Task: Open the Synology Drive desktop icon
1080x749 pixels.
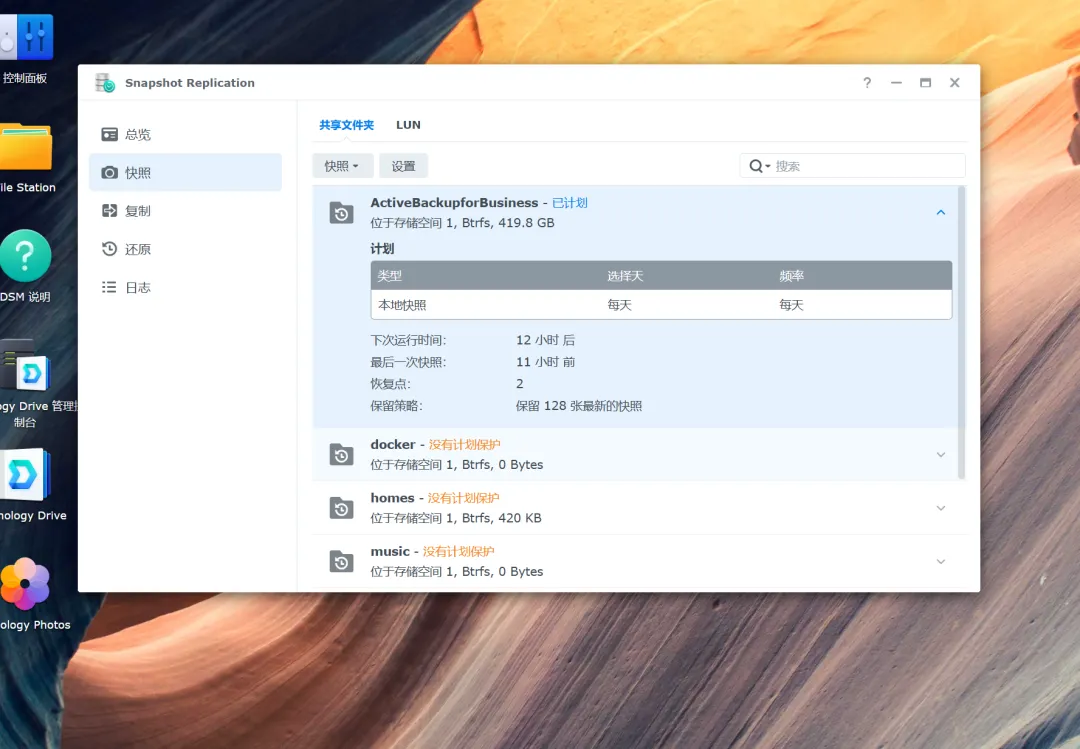Action: click(x=26, y=475)
